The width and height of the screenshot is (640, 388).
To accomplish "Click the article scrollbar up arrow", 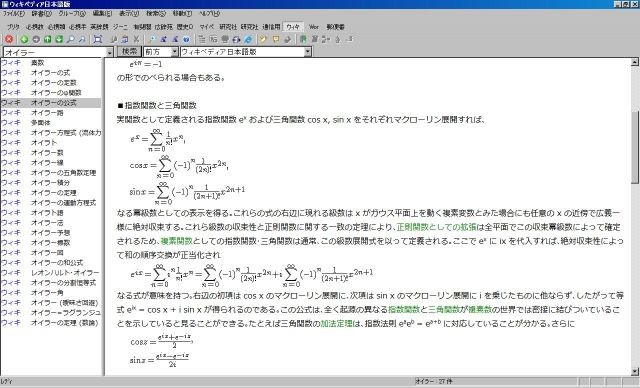I will [635, 62].
